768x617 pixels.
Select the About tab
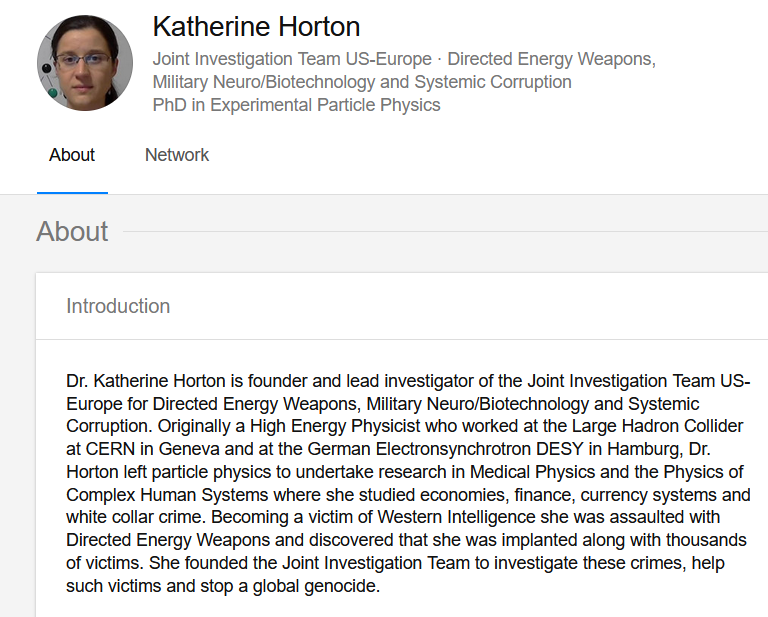pos(72,155)
